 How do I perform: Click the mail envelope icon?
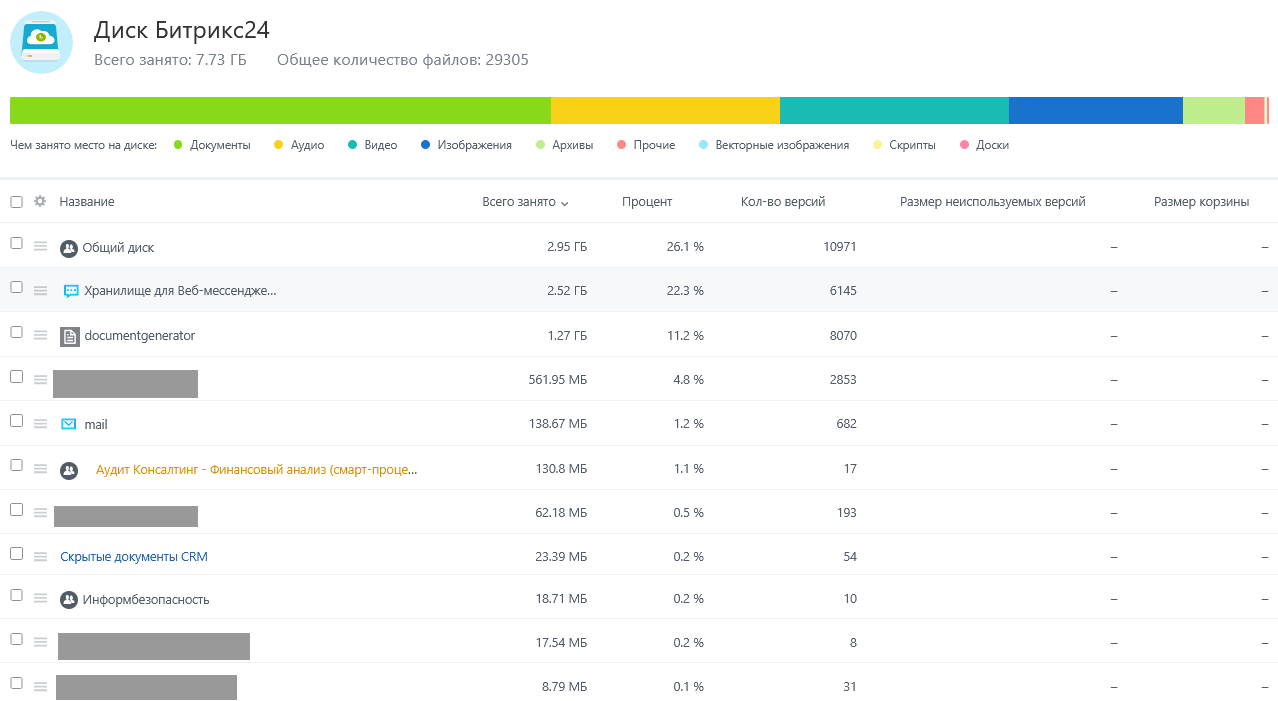pyautogui.click(x=69, y=424)
